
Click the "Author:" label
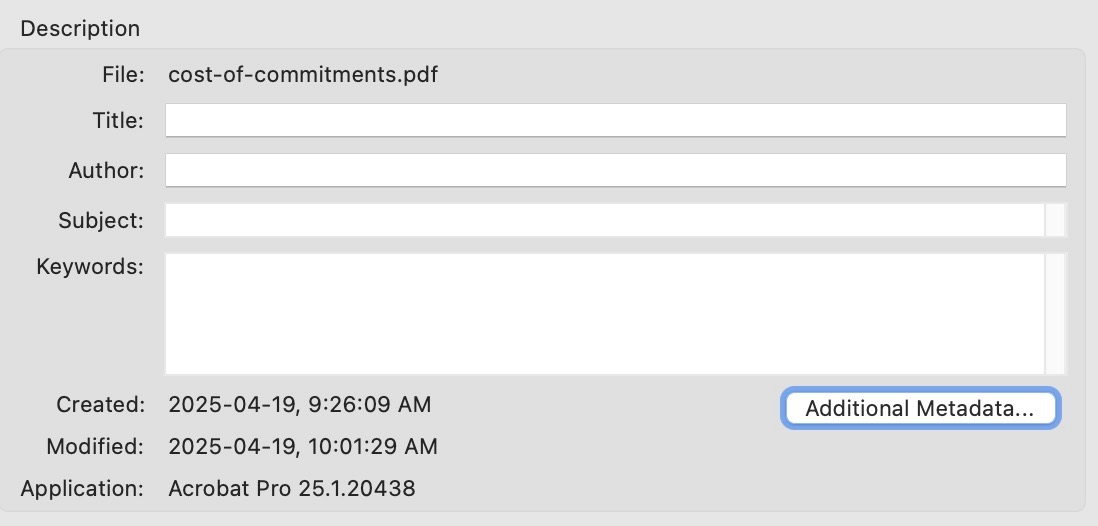pos(106,171)
